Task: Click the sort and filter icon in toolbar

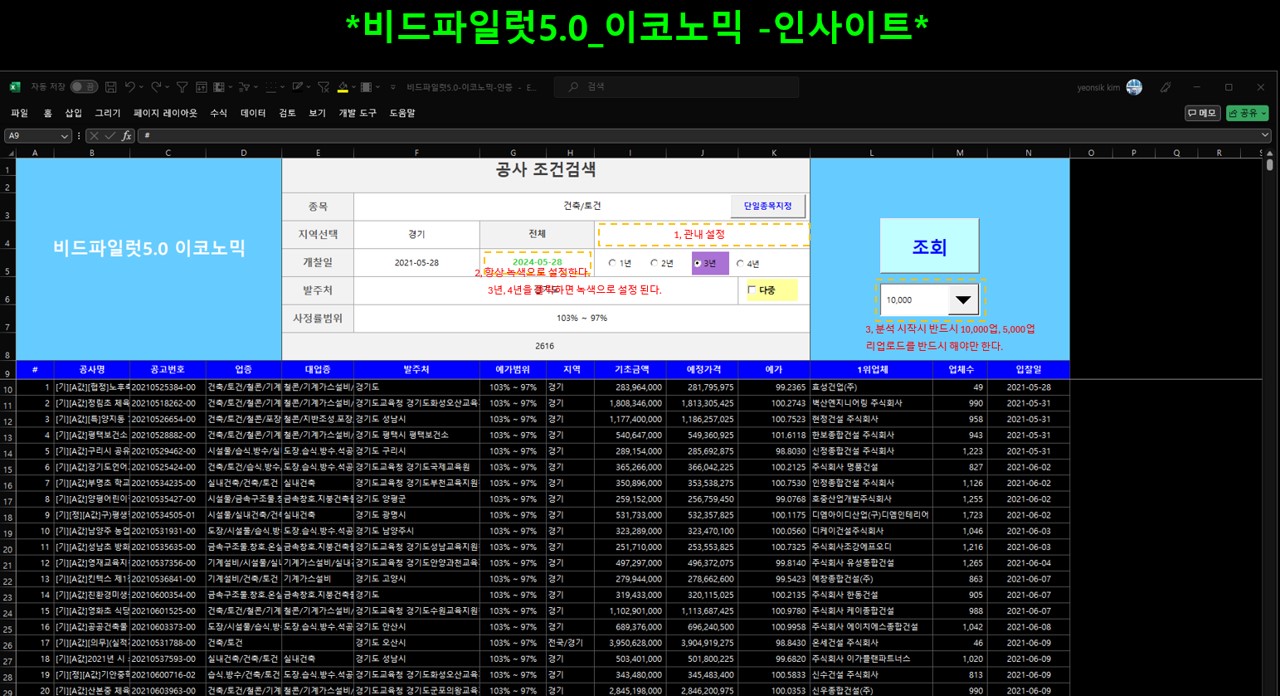Action: tap(244, 87)
